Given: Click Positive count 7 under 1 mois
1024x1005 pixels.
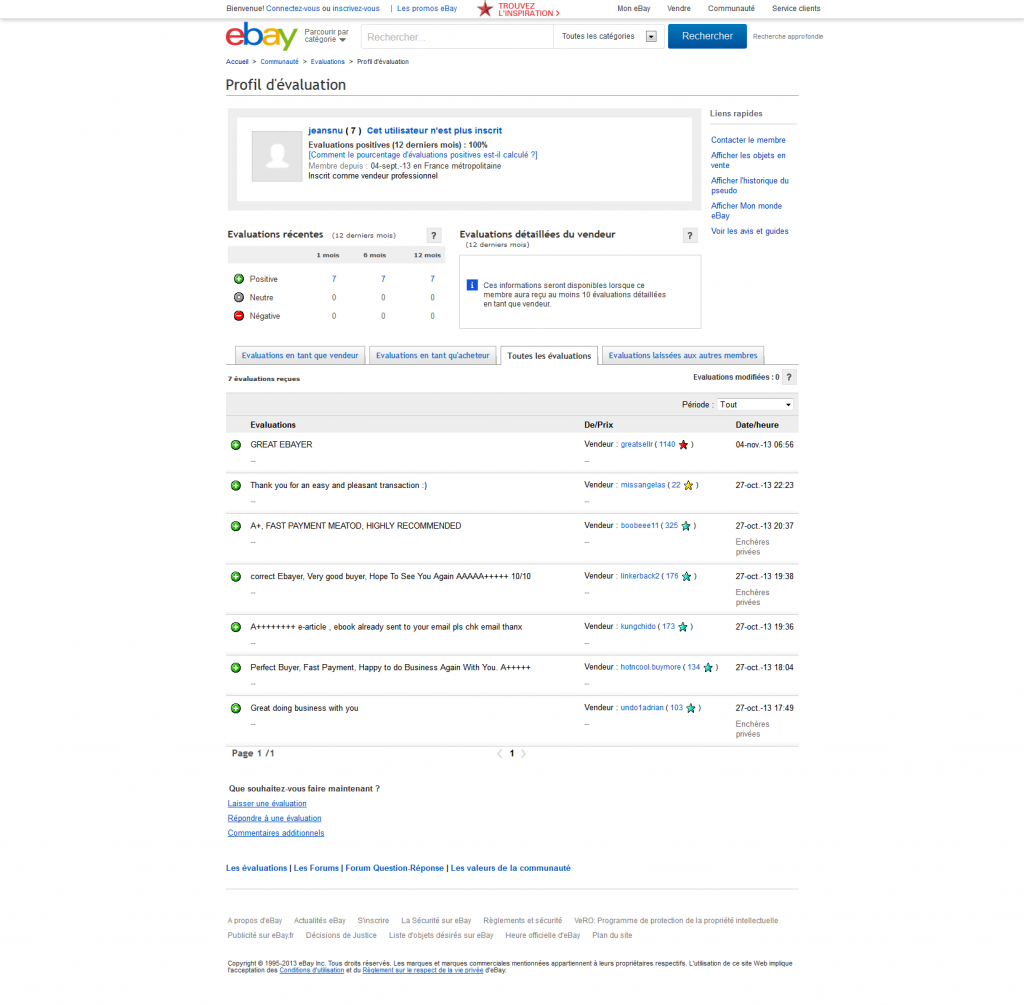Looking at the screenshot, I should point(334,279).
